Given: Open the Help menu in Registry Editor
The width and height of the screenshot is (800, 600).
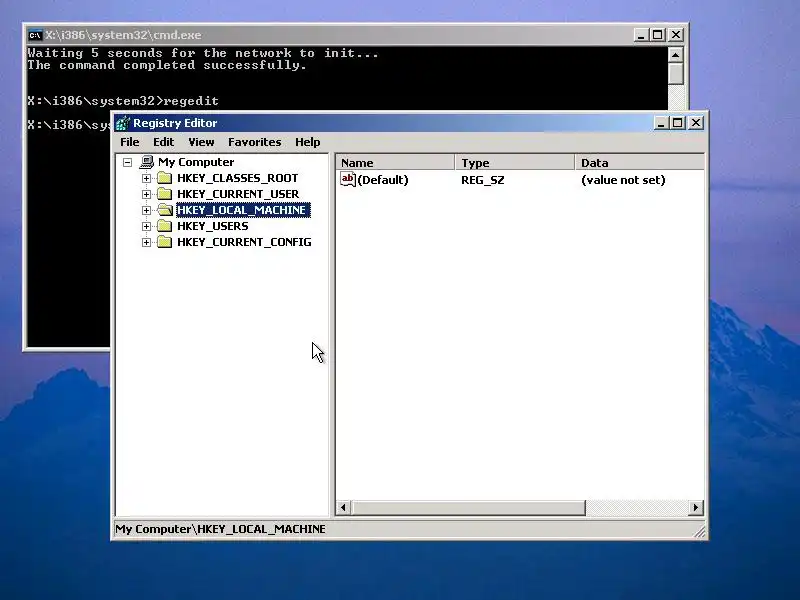Looking at the screenshot, I should click(x=307, y=142).
